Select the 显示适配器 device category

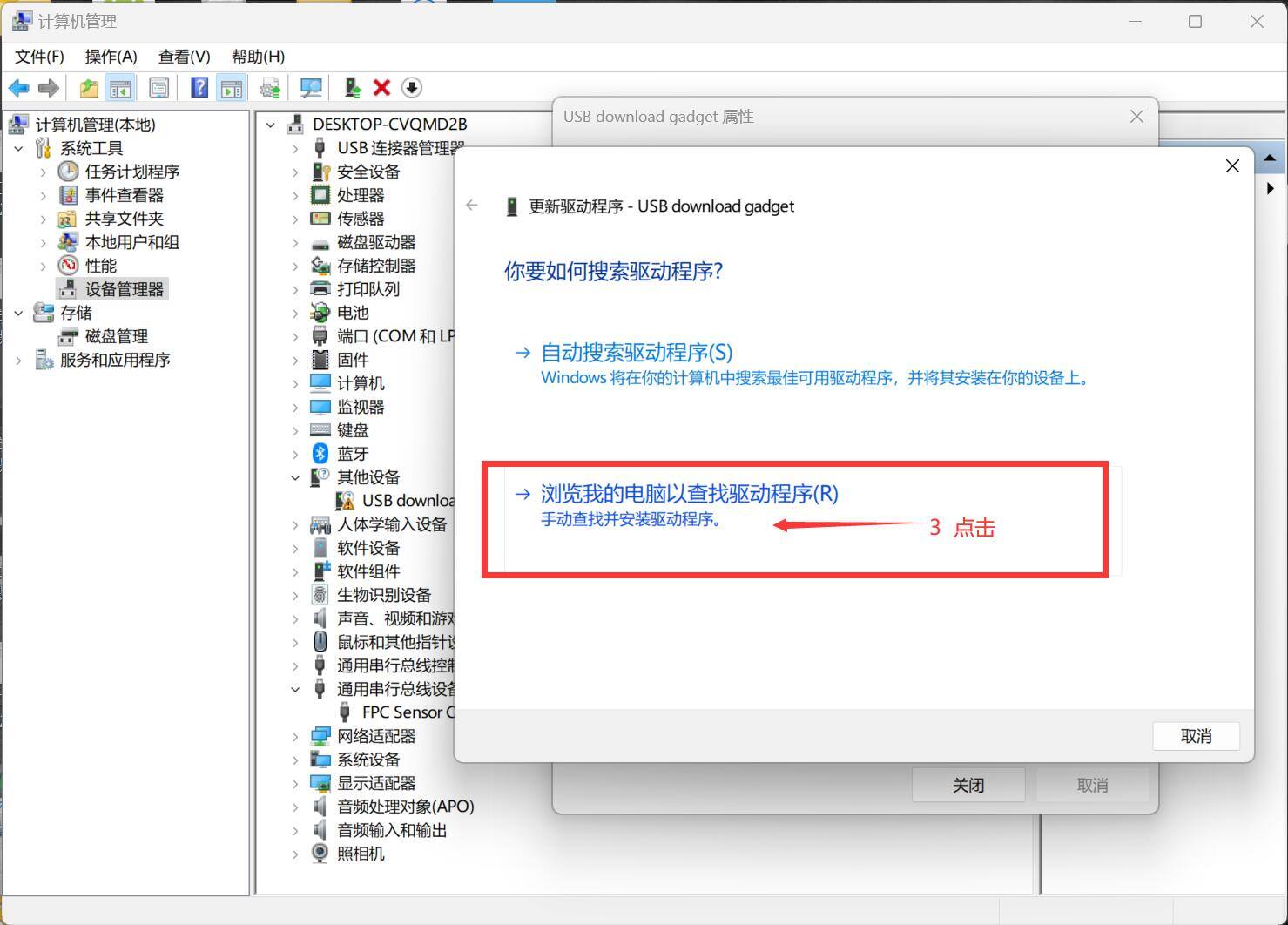point(376,783)
